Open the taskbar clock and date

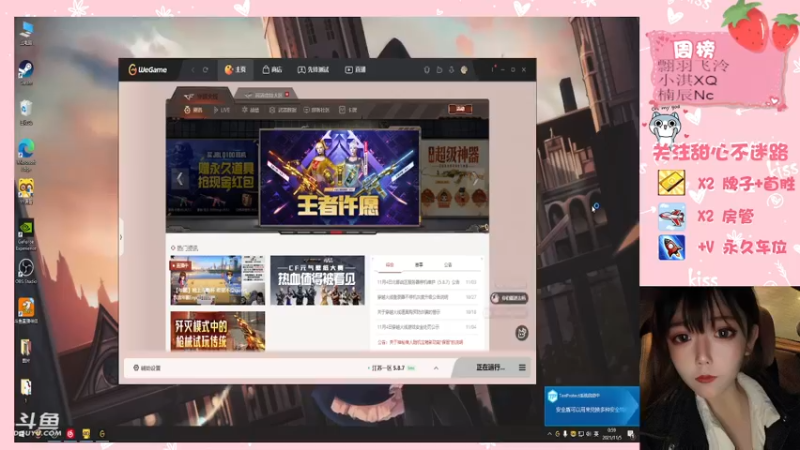612,434
